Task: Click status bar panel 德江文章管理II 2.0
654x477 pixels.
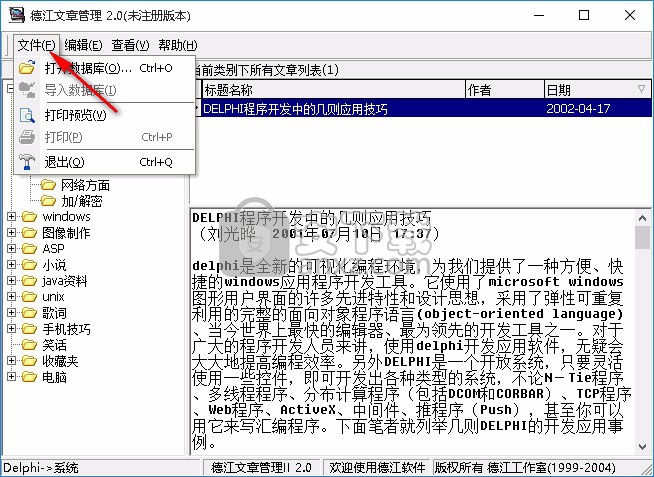Action: (262, 468)
